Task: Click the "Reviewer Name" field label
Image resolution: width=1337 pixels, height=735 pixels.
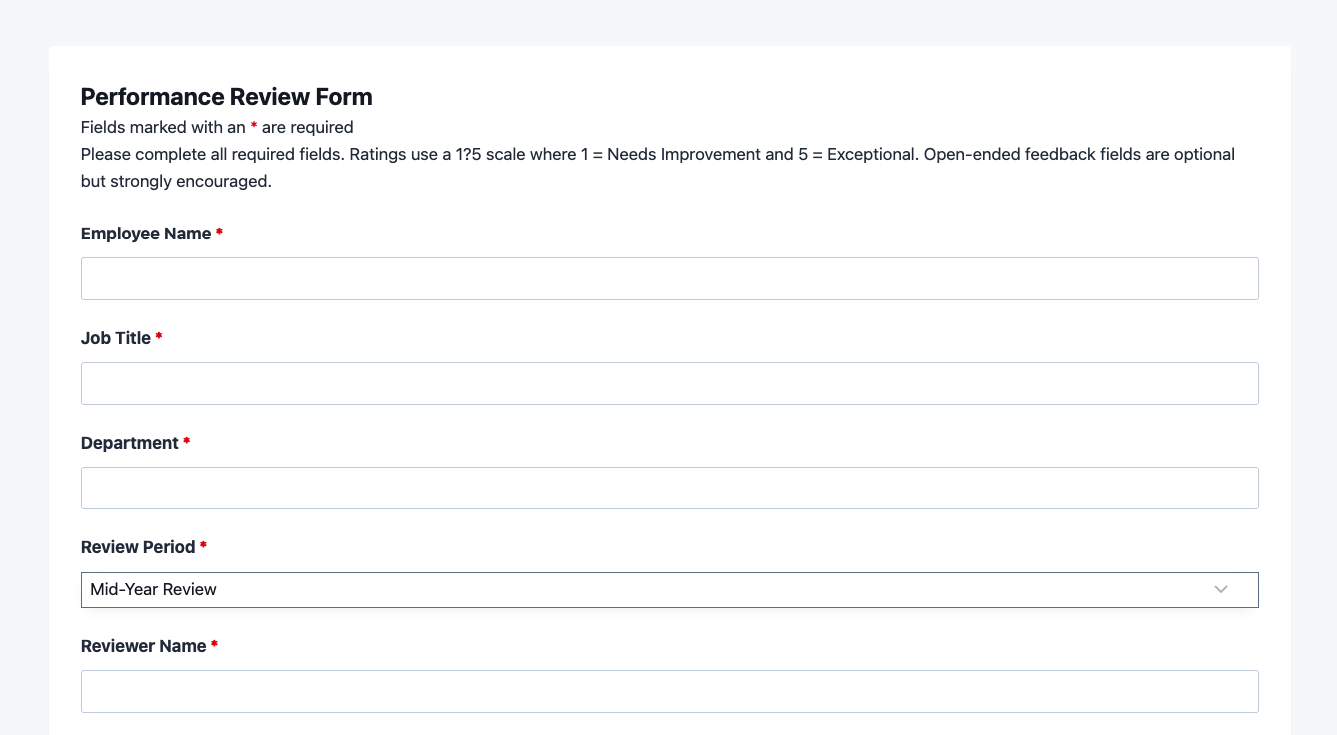Action: pos(143,646)
